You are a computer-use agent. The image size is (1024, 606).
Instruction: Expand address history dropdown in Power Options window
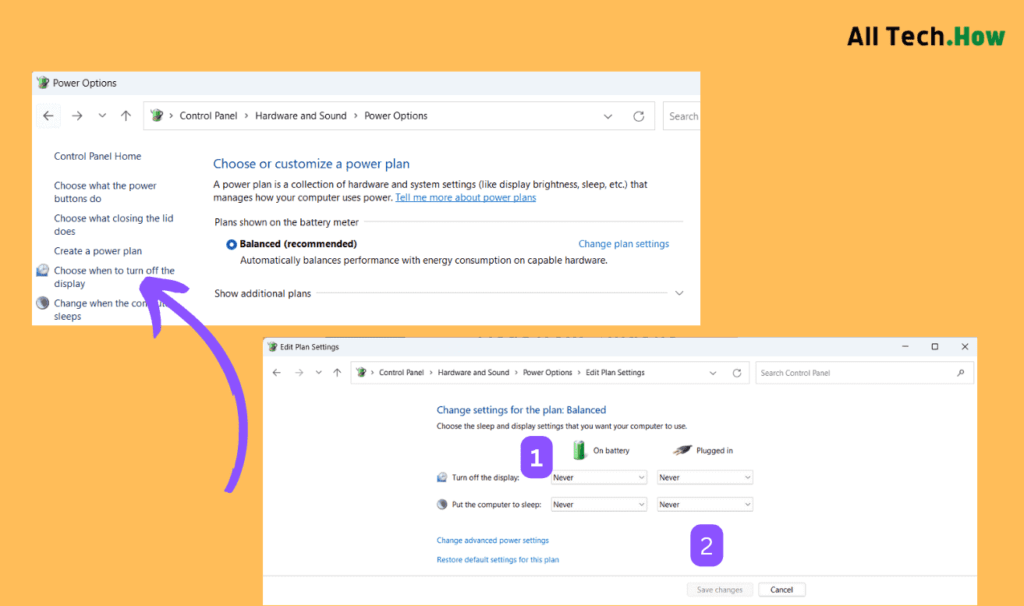click(608, 116)
